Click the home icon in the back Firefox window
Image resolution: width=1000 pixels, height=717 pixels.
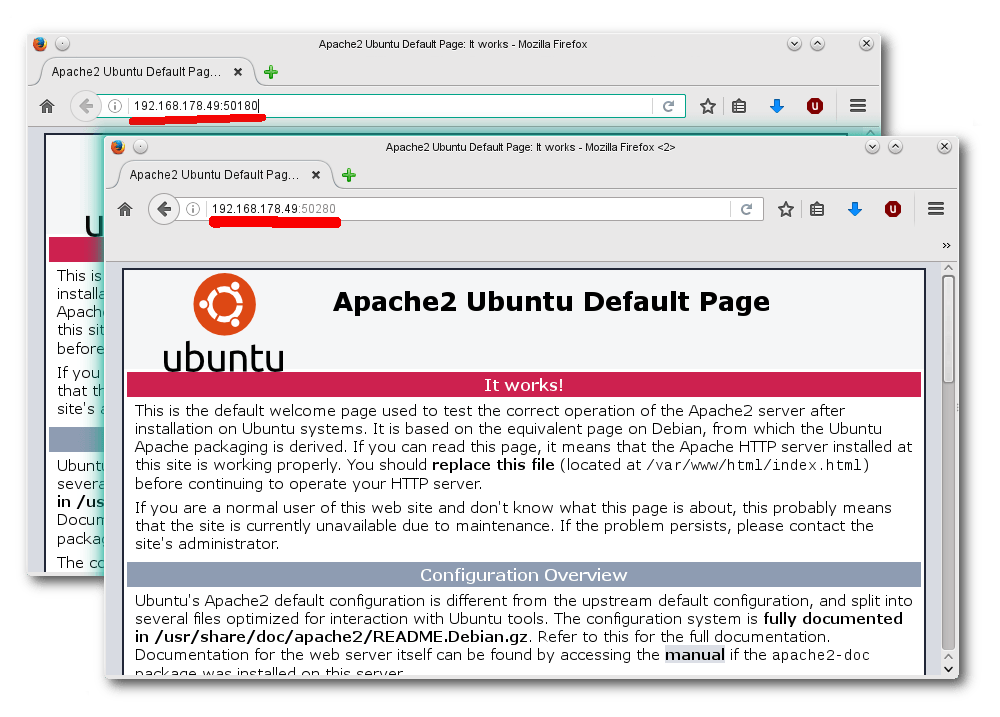point(47,106)
